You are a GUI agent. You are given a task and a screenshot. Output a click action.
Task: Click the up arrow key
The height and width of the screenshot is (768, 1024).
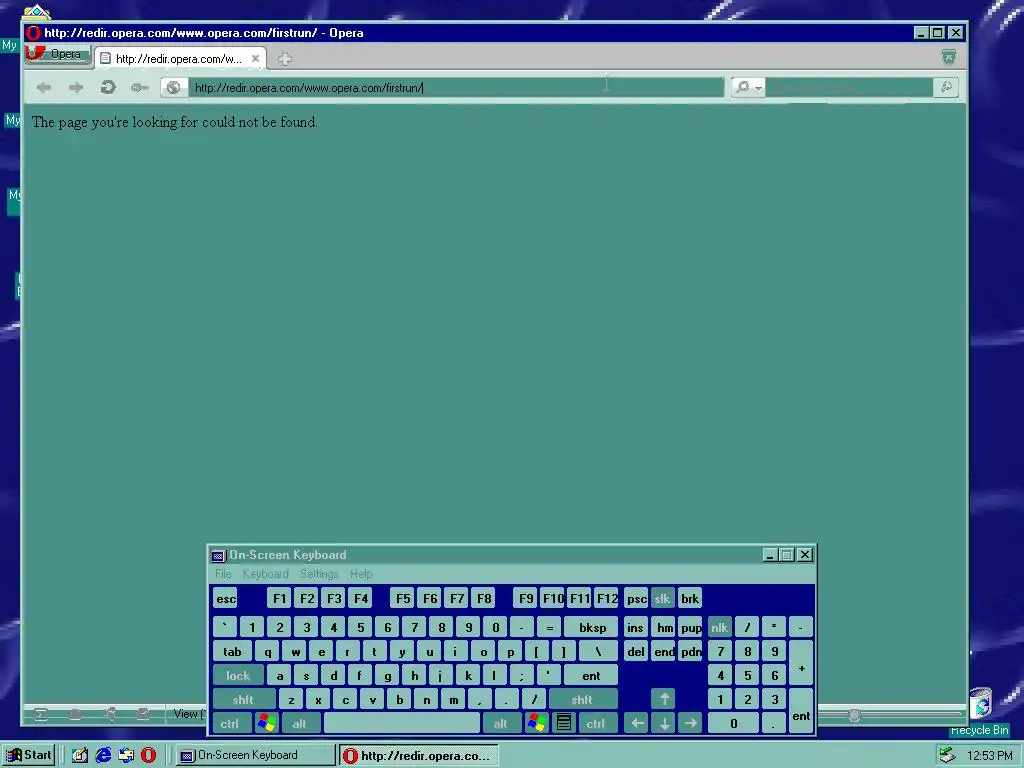(x=664, y=699)
